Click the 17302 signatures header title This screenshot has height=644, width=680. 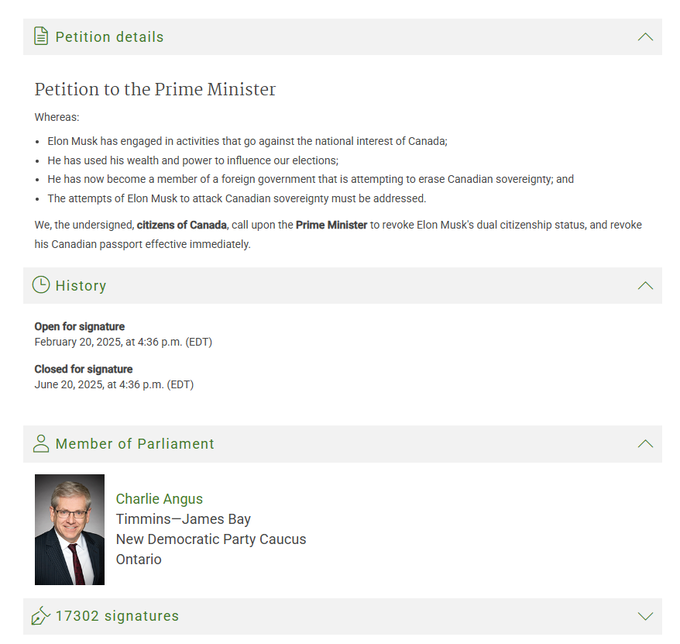117,616
